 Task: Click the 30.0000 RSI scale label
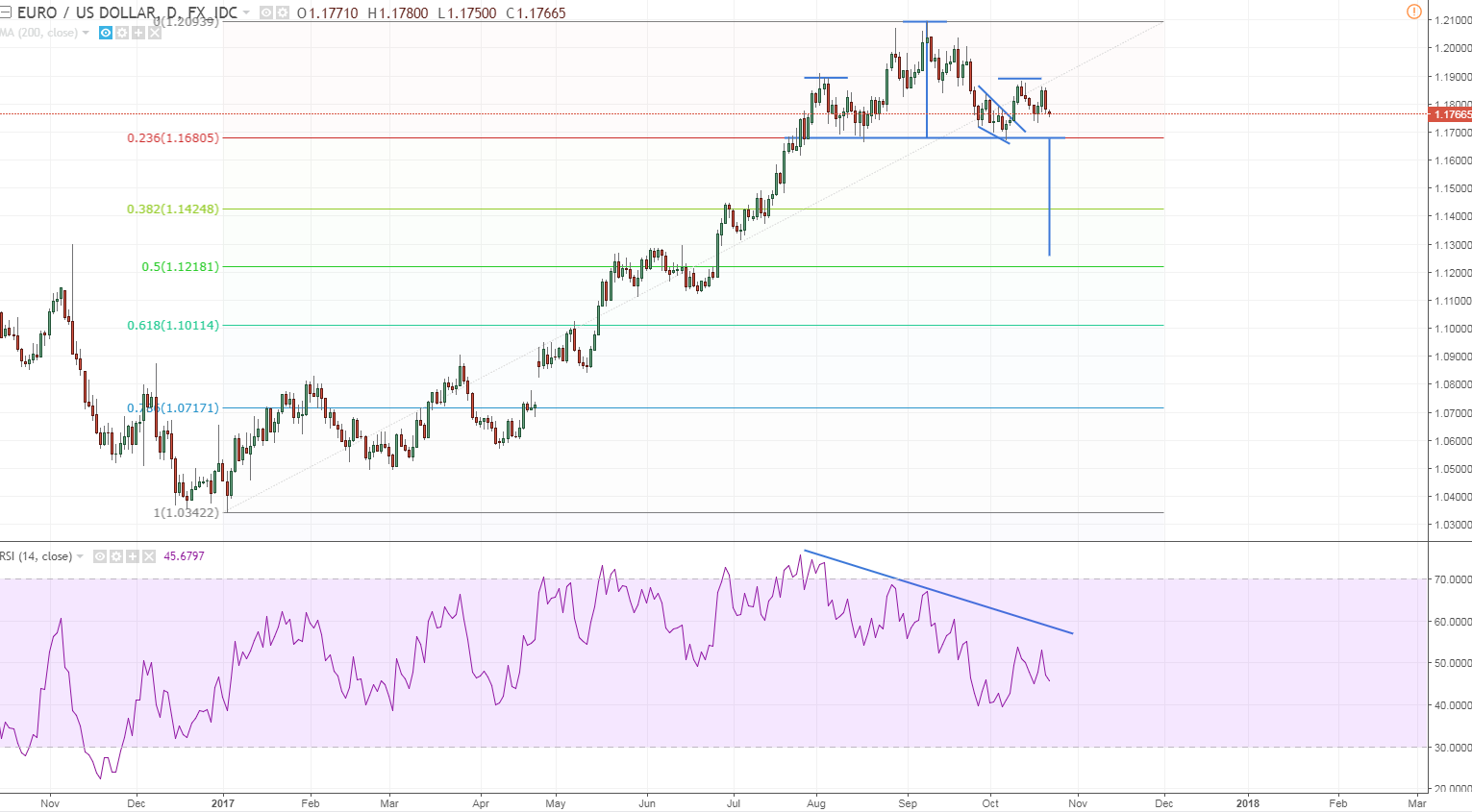point(1452,748)
